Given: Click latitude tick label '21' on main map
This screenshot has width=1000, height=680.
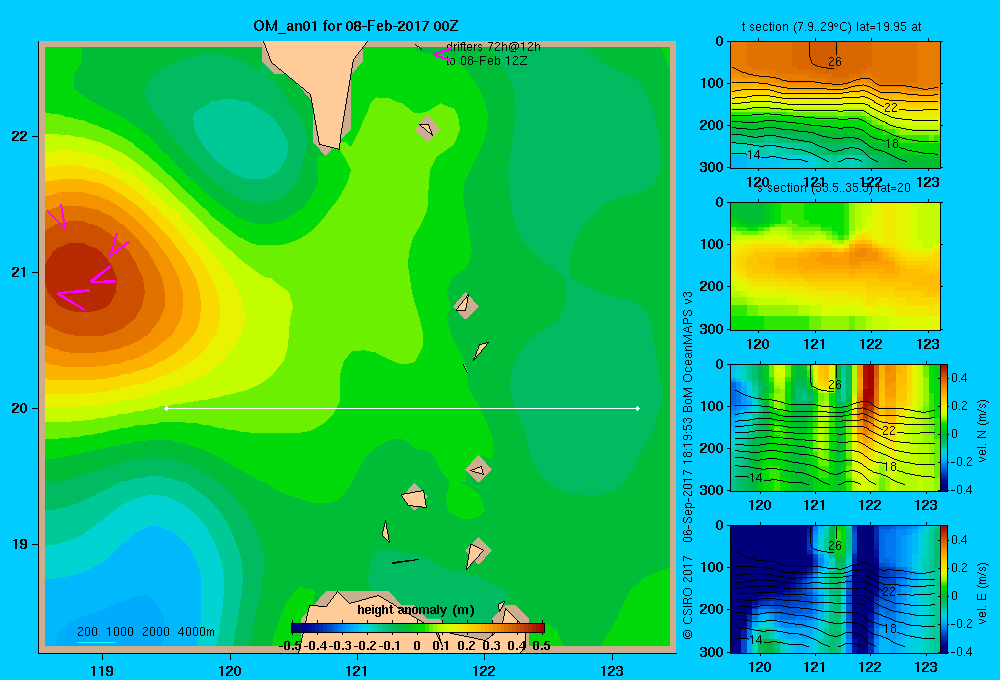Looking at the screenshot, I should [20, 272].
